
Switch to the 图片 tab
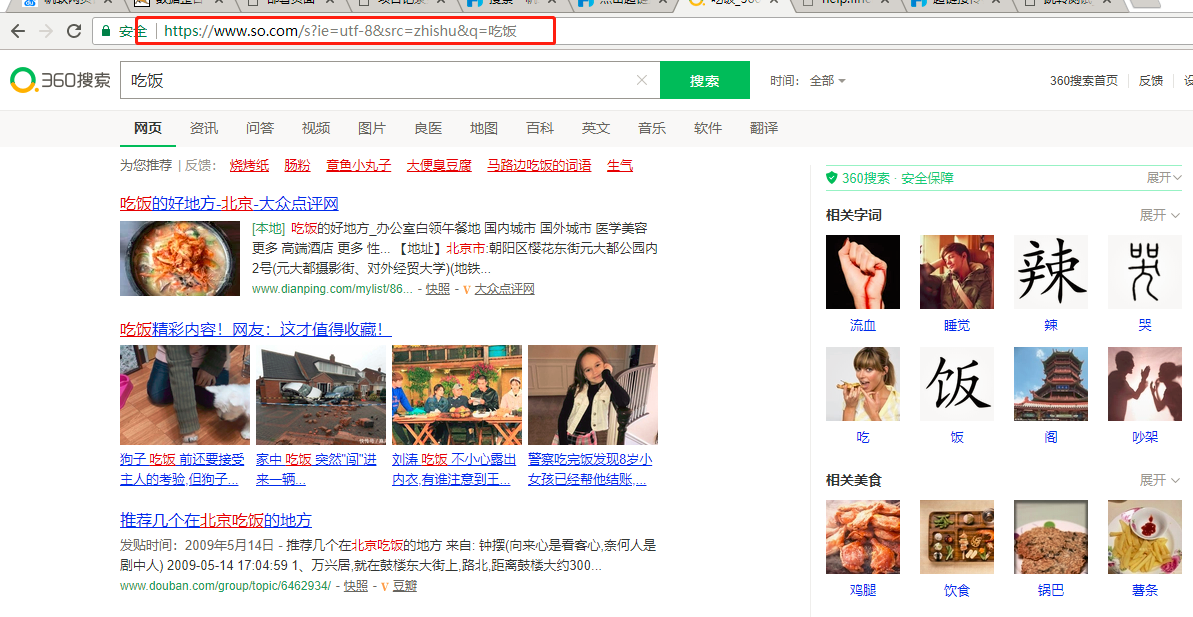pyautogui.click(x=372, y=128)
